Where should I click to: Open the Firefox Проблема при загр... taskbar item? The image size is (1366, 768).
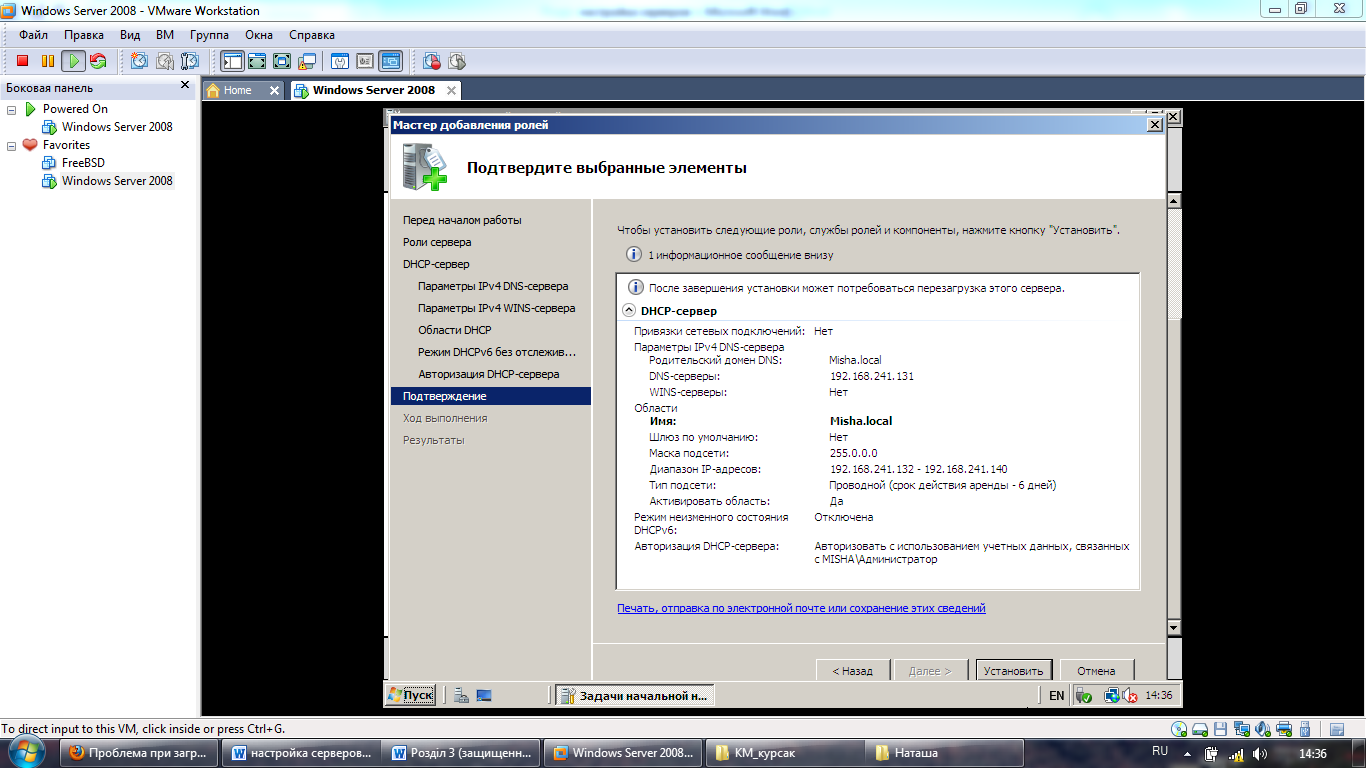click(140, 753)
